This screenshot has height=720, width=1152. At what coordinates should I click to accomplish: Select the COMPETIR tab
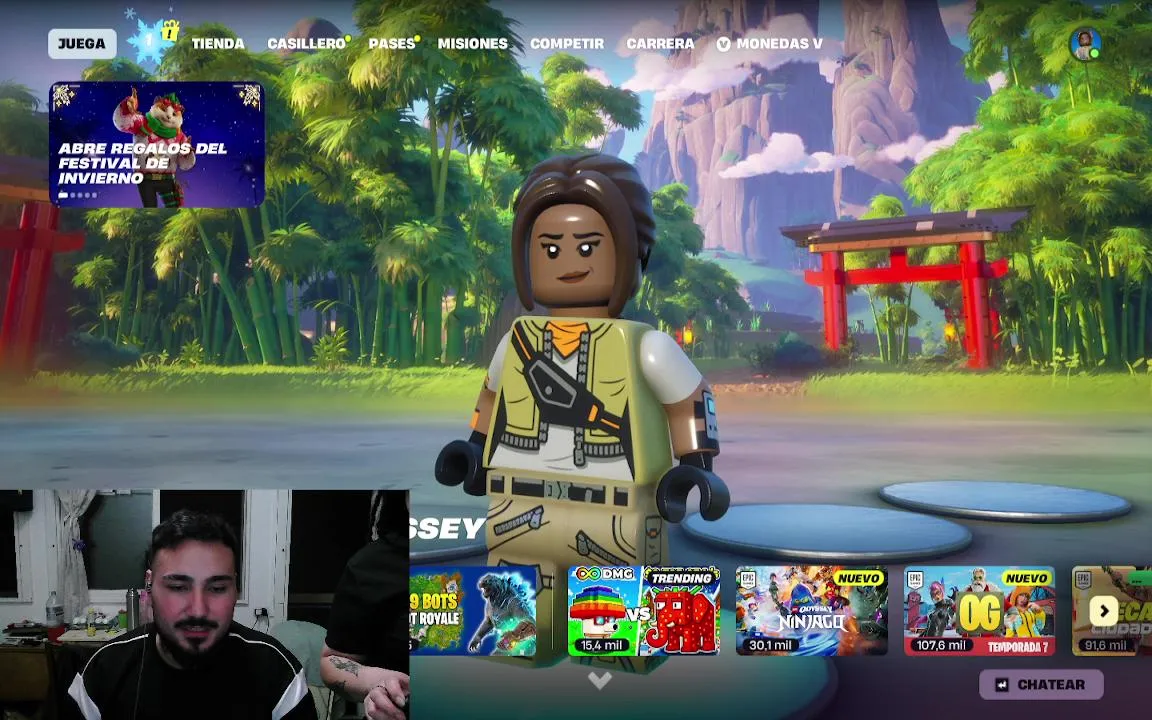pos(566,43)
